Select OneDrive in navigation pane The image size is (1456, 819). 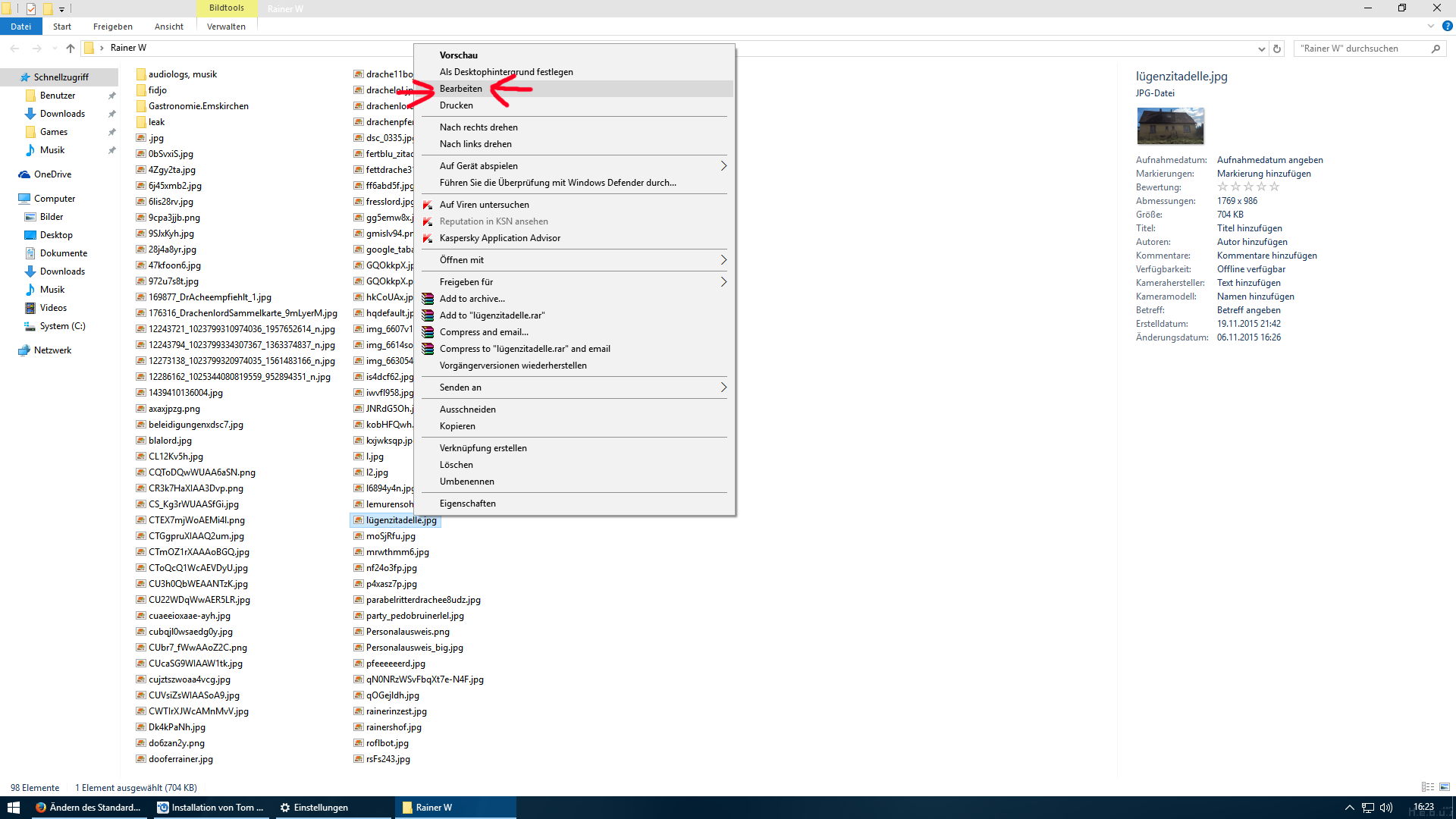pos(52,174)
